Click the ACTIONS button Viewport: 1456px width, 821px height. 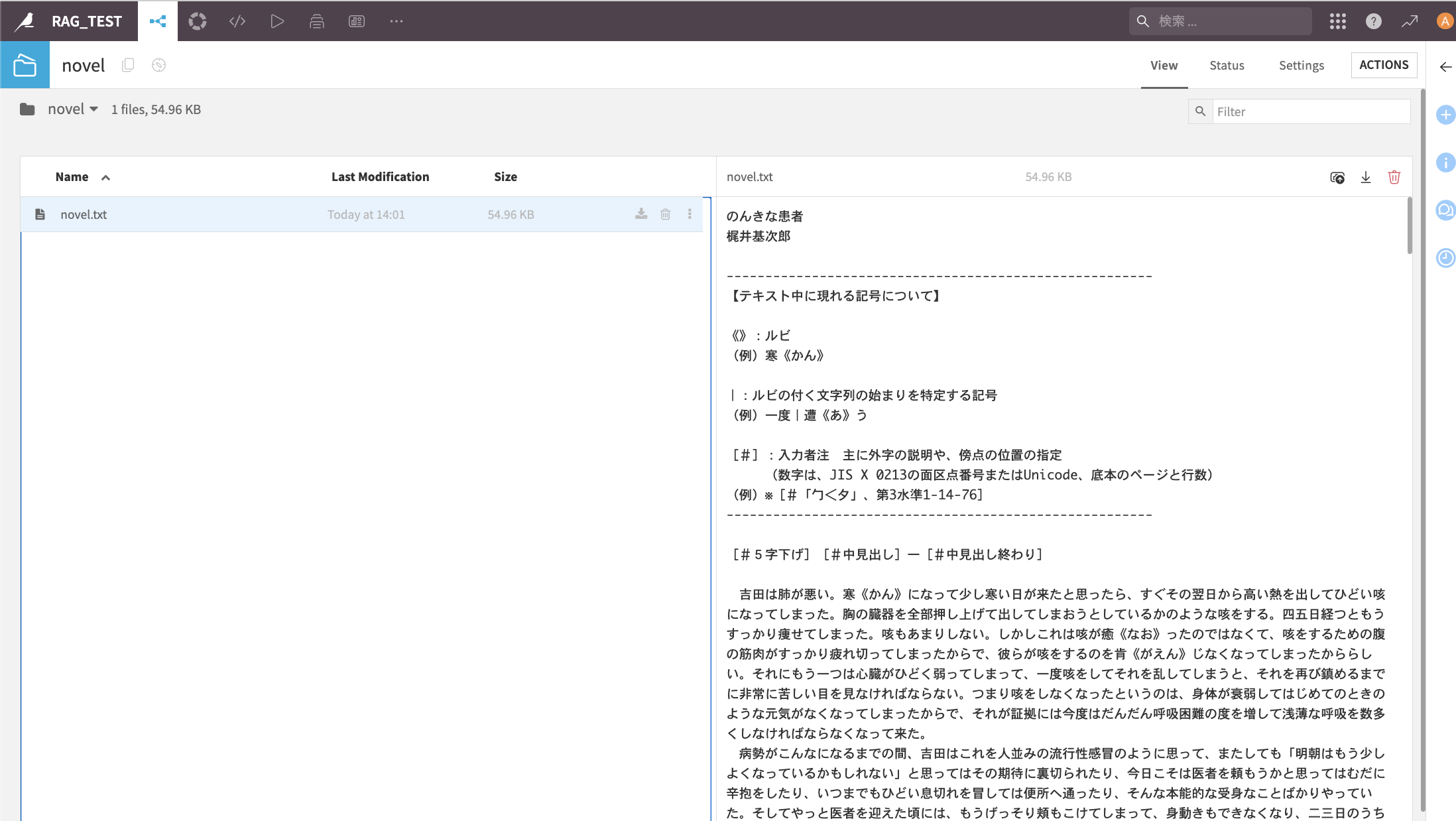(x=1384, y=65)
